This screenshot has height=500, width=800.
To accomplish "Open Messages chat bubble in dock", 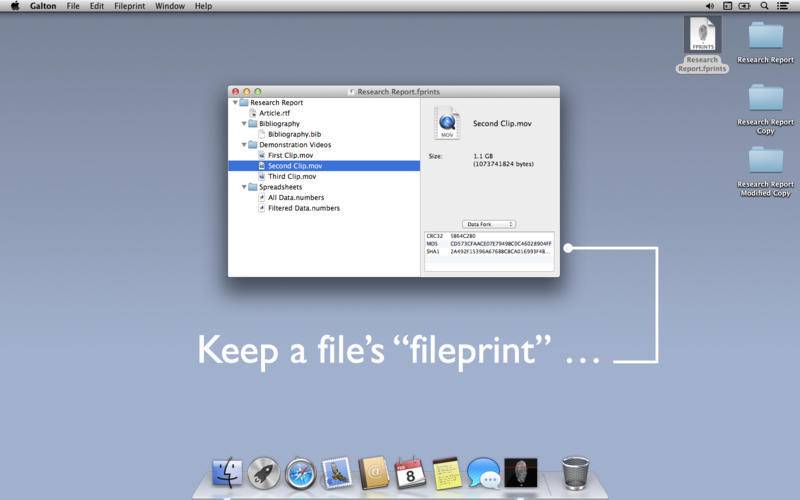I will (x=483, y=473).
